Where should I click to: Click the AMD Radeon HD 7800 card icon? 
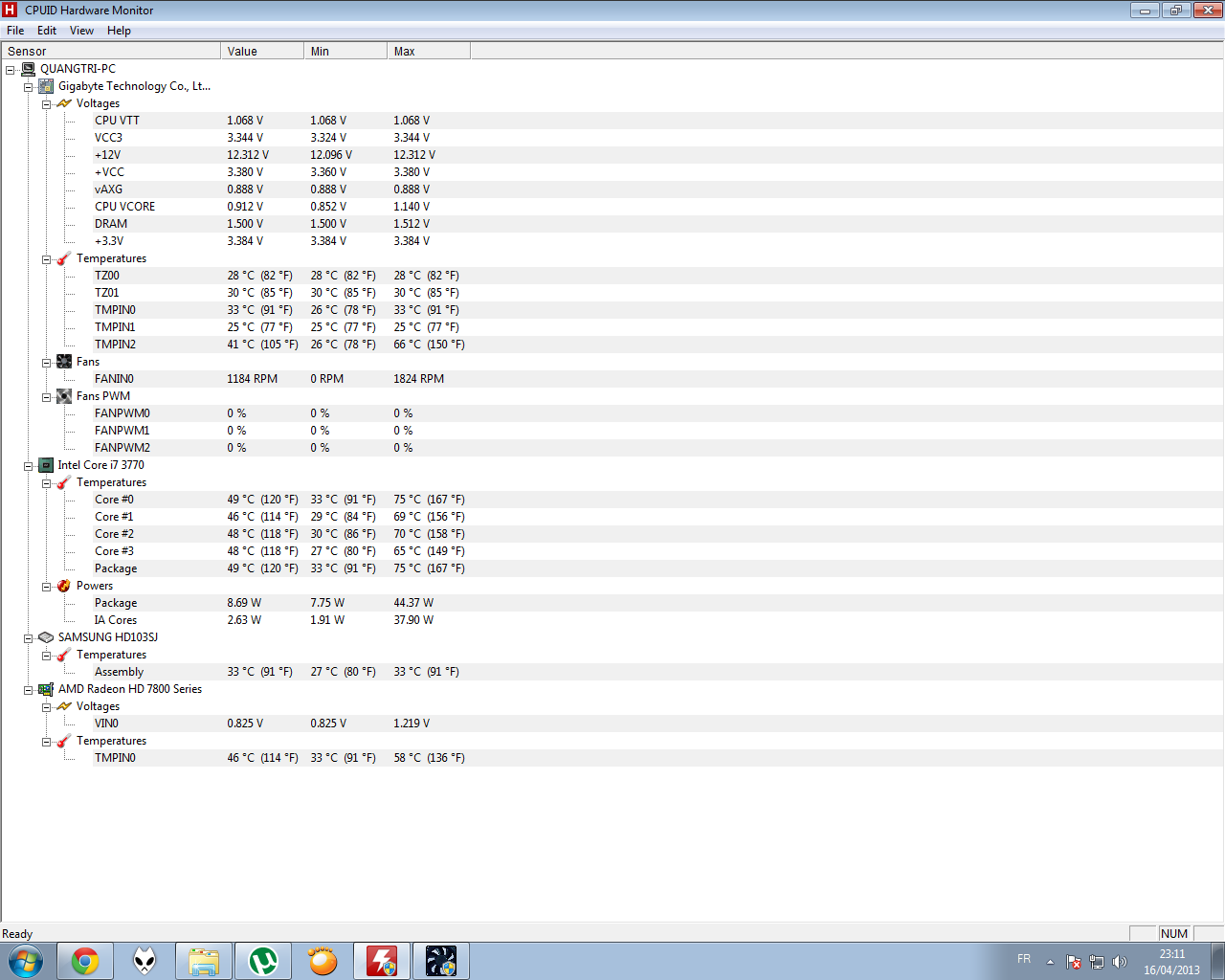(46, 689)
